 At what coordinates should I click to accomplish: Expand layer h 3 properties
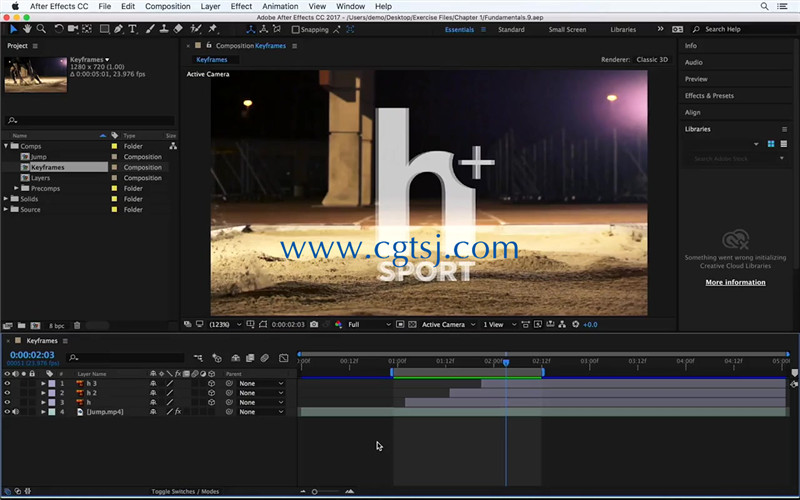click(43, 383)
